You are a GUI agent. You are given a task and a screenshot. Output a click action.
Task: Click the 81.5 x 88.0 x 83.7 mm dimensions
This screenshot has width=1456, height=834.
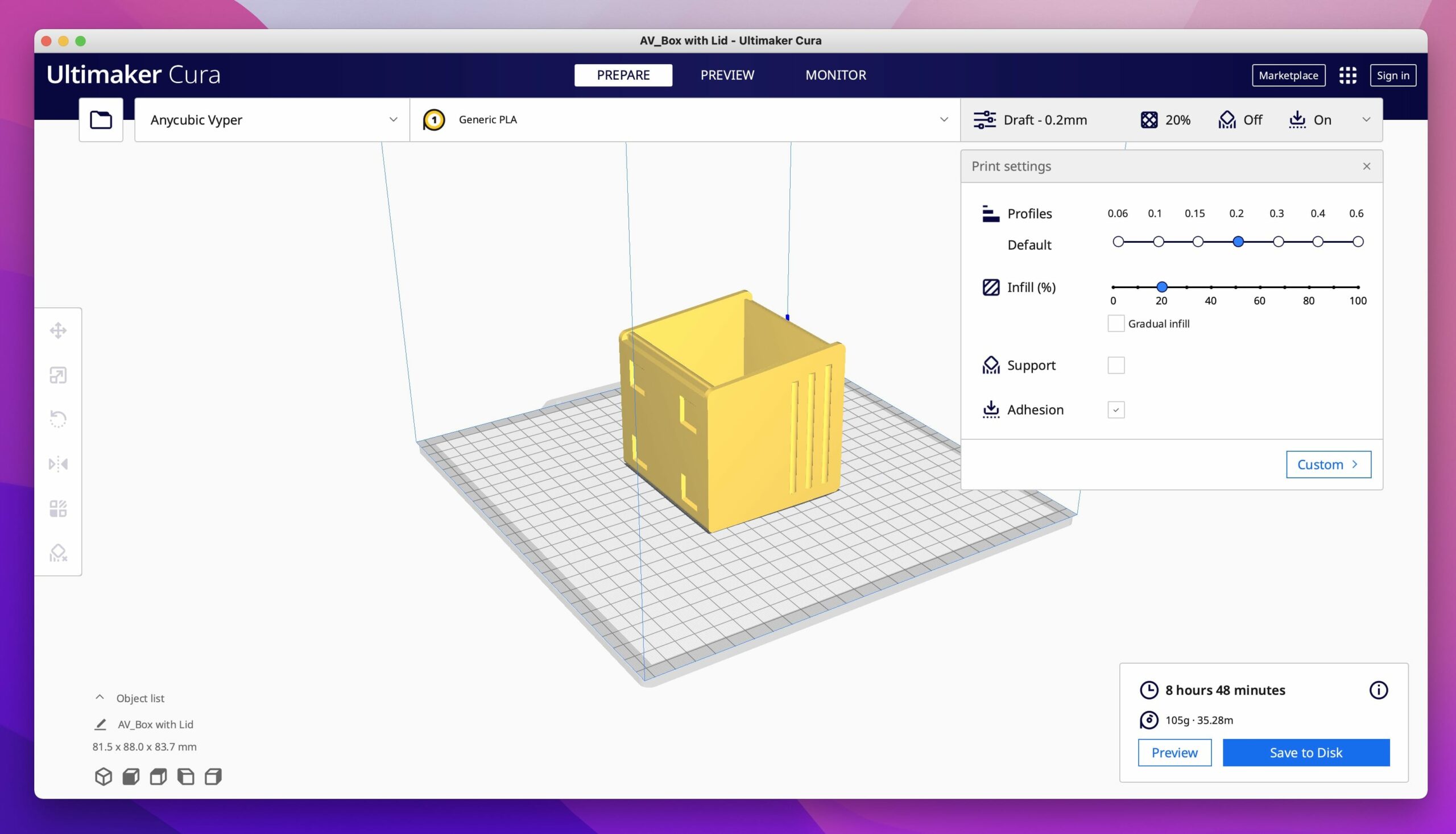point(144,747)
